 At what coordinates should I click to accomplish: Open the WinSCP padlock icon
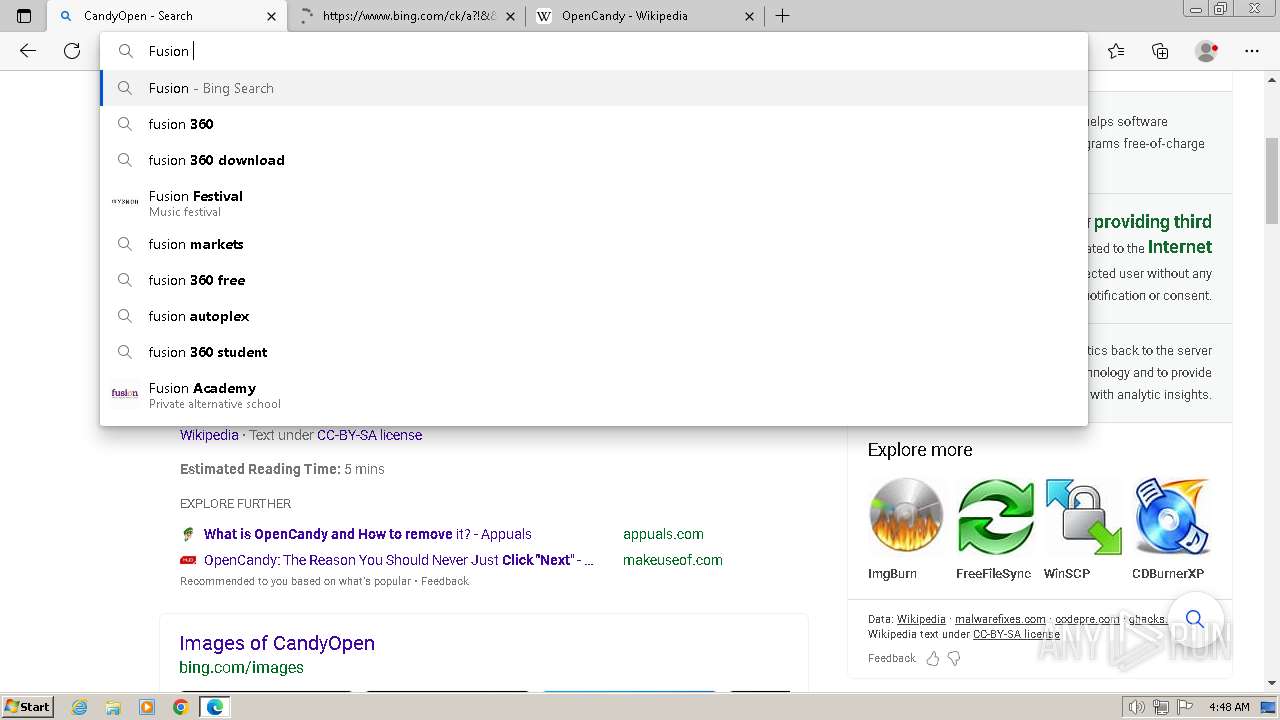(x=1083, y=516)
